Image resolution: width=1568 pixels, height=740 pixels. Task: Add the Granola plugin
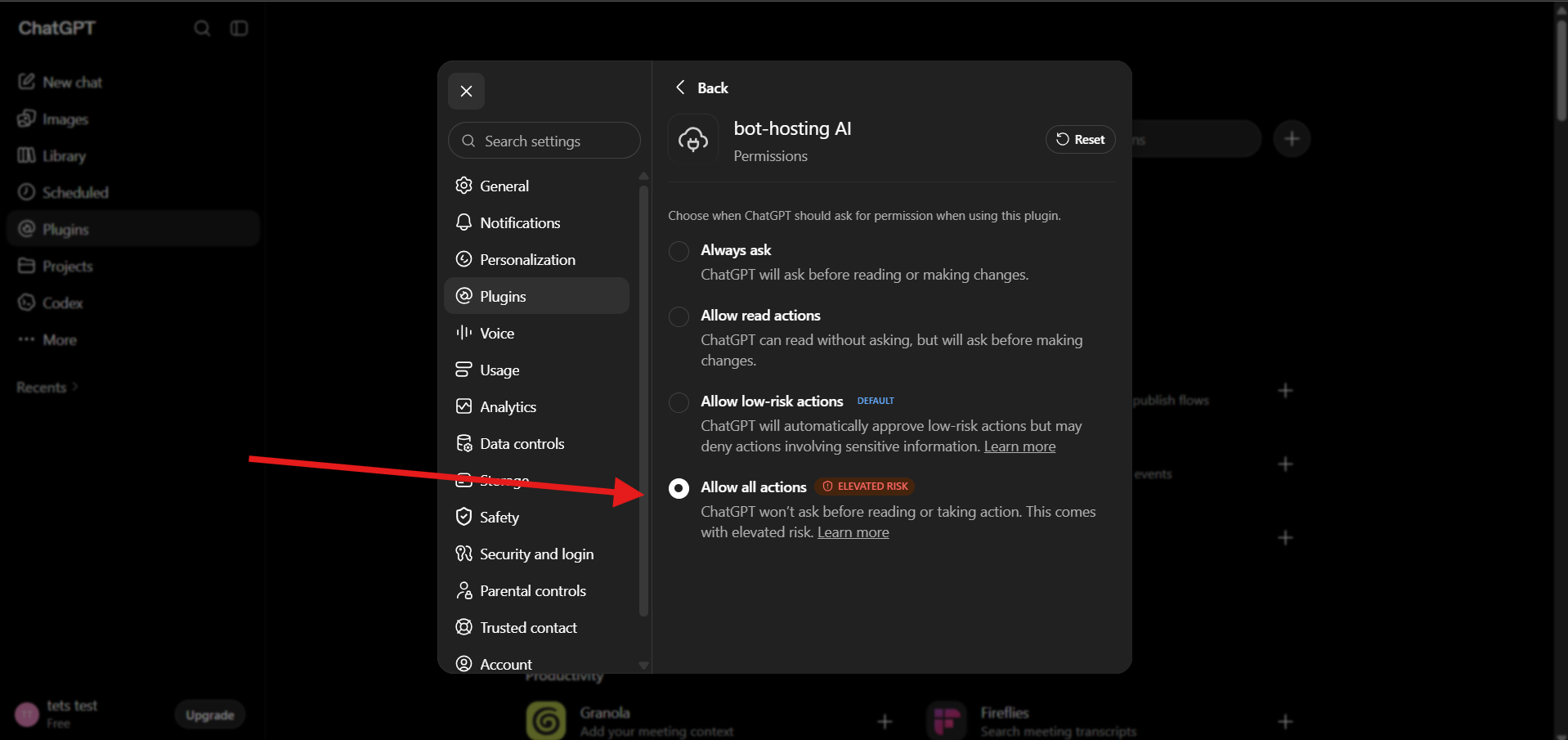tap(885, 721)
